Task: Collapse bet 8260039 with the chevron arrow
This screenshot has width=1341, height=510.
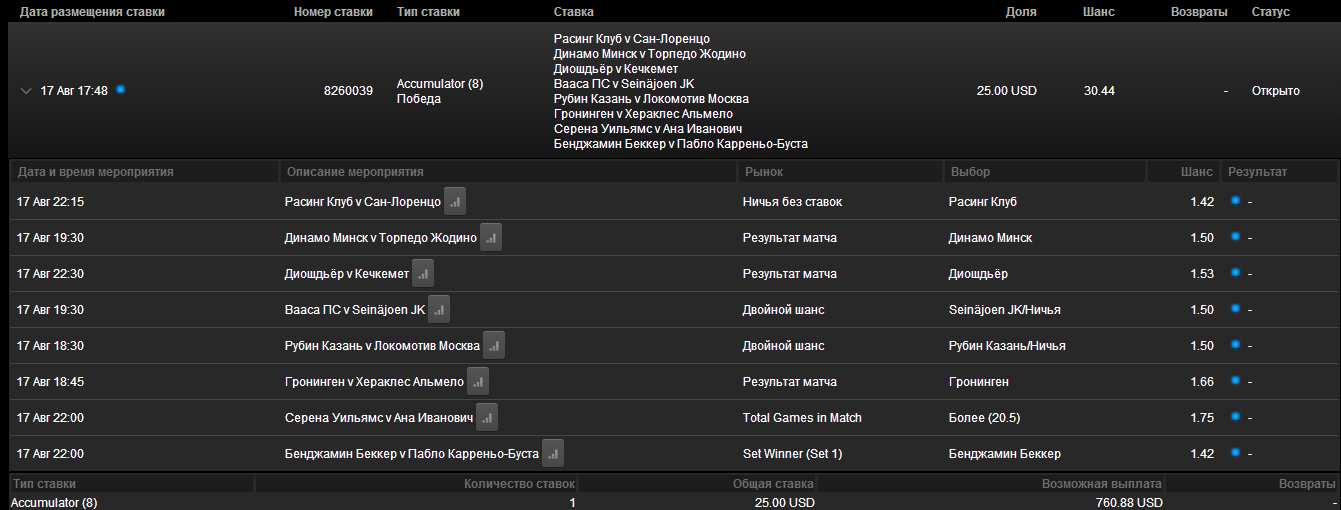Action: (26, 91)
